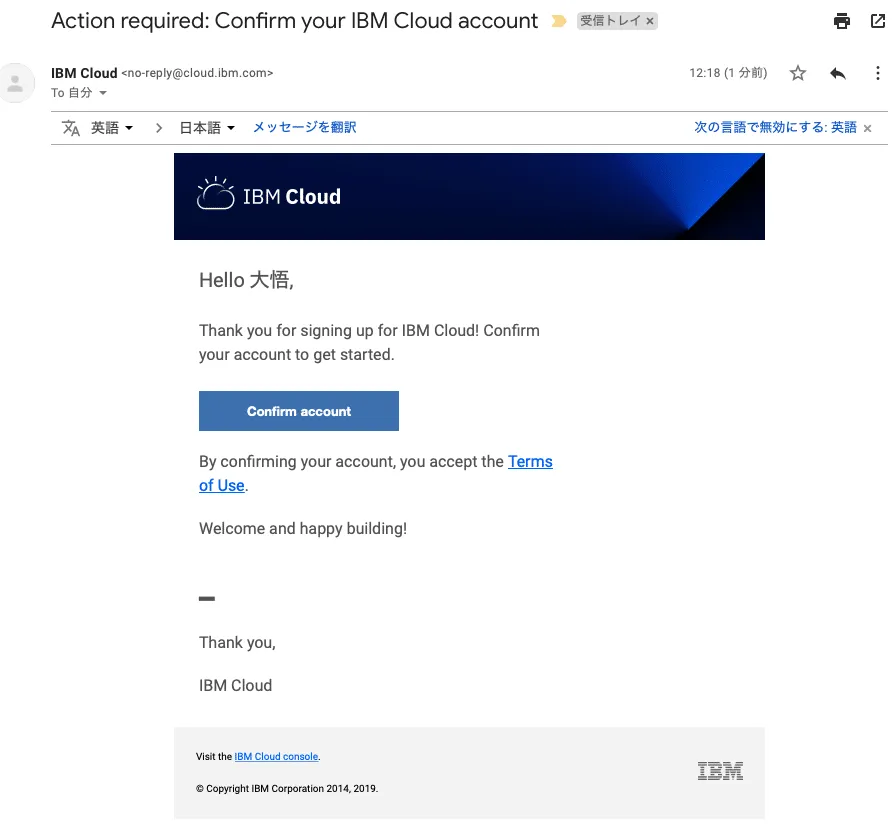Print this email using the printer icon
Viewport: 894px width, 832px height.
(x=842, y=21)
